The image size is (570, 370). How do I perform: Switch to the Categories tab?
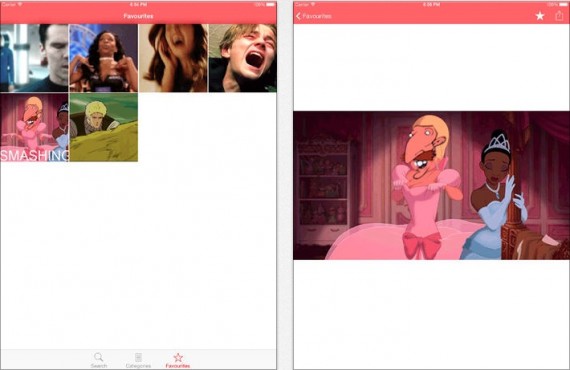138,360
